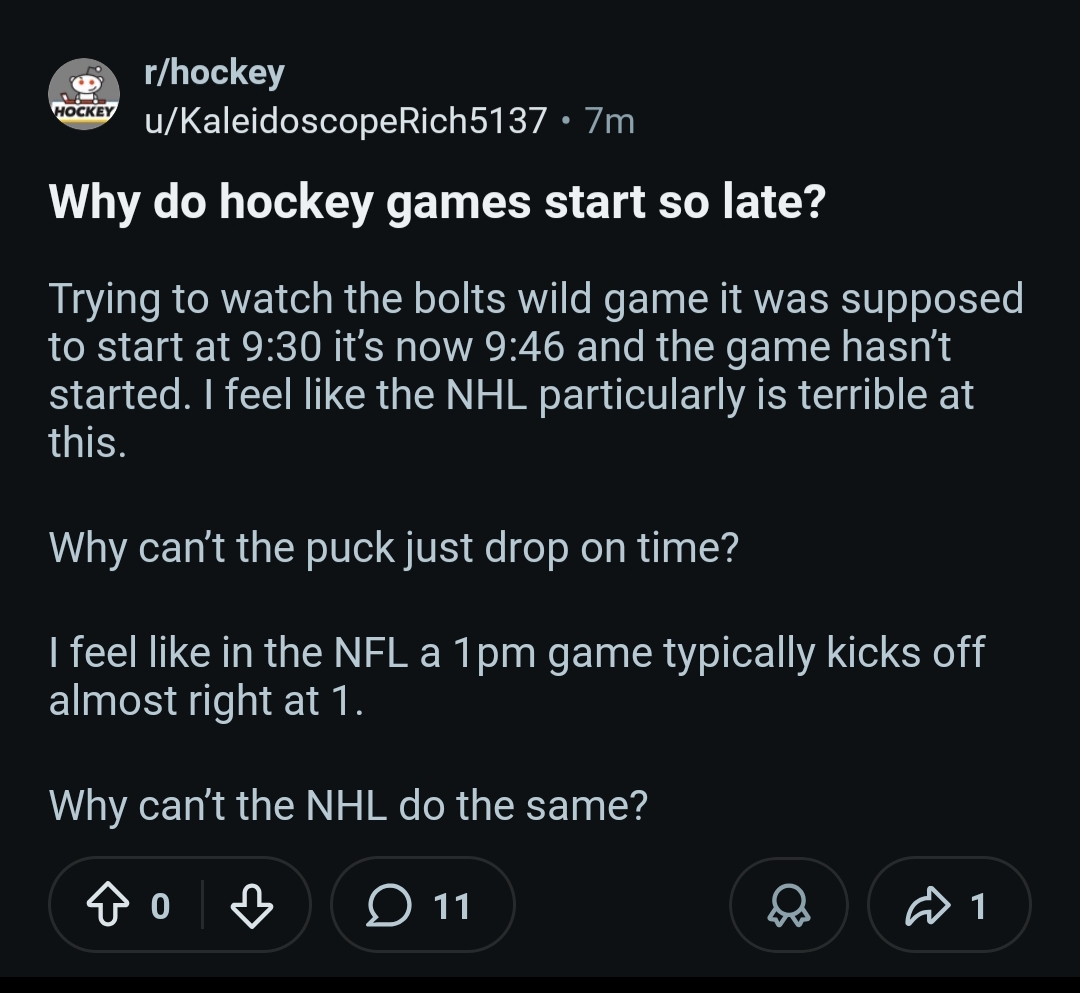
Task: Click the 7m post timestamp
Action: 610,121
